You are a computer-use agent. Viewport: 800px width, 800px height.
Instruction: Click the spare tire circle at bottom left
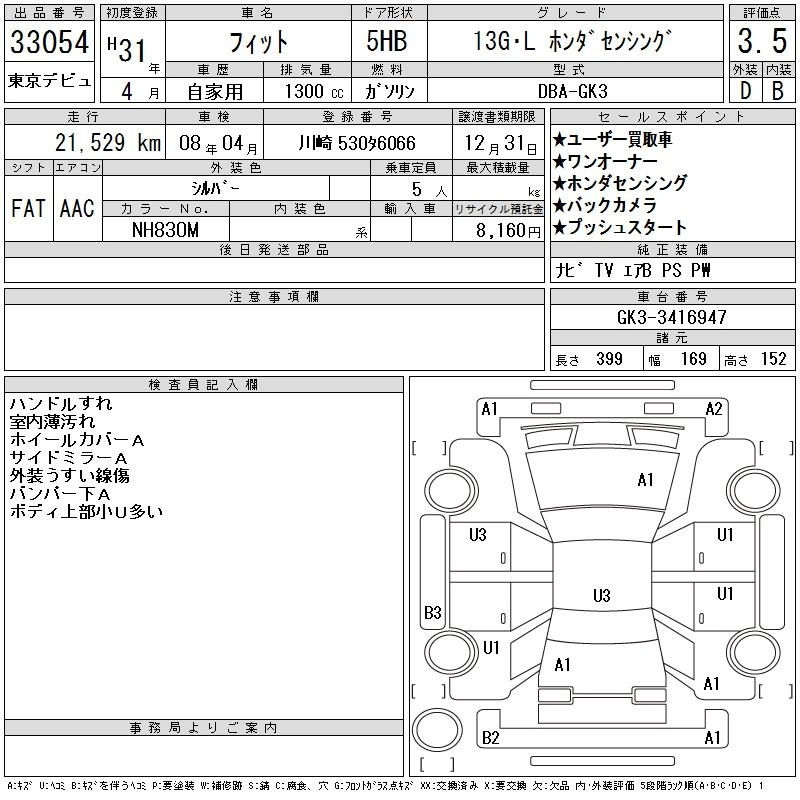(437, 729)
